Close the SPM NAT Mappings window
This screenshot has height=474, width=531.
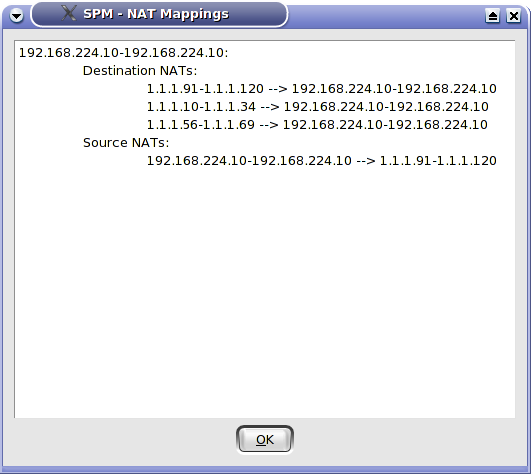click(x=513, y=16)
